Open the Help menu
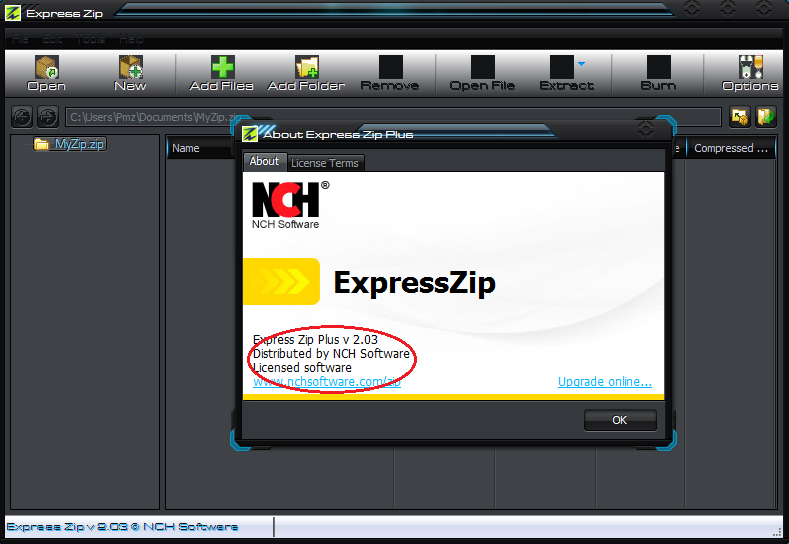Viewport: 789px width, 544px height. pos(131,39)
